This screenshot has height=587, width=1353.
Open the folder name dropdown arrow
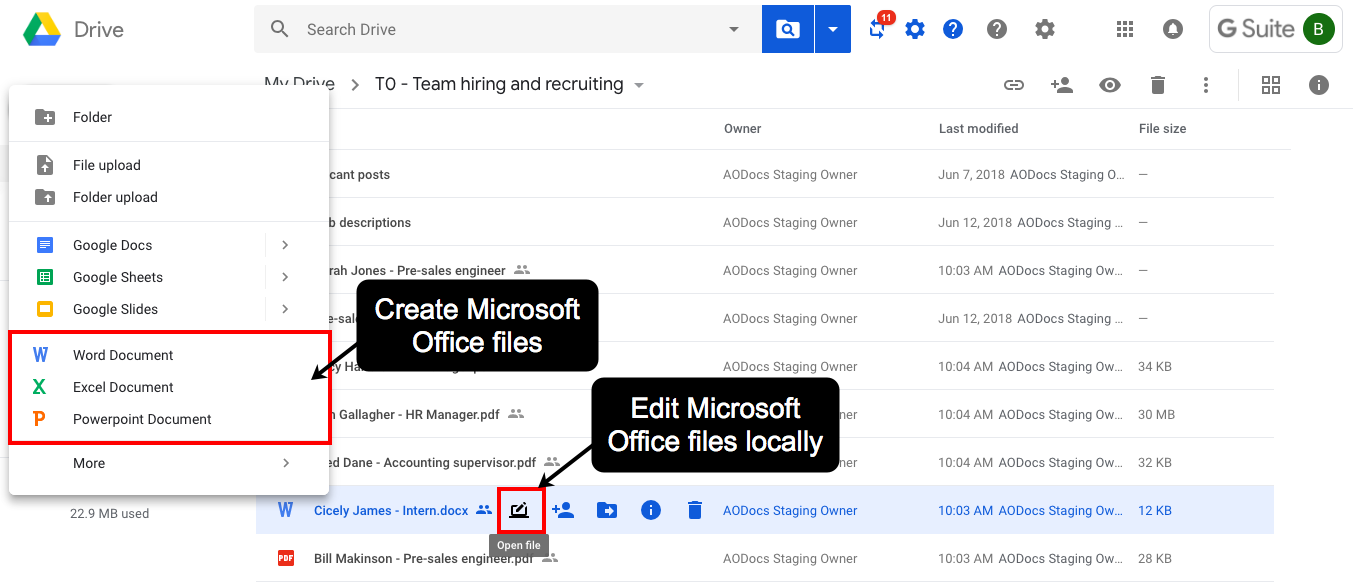pyautogui.click(x=639, y=85)
